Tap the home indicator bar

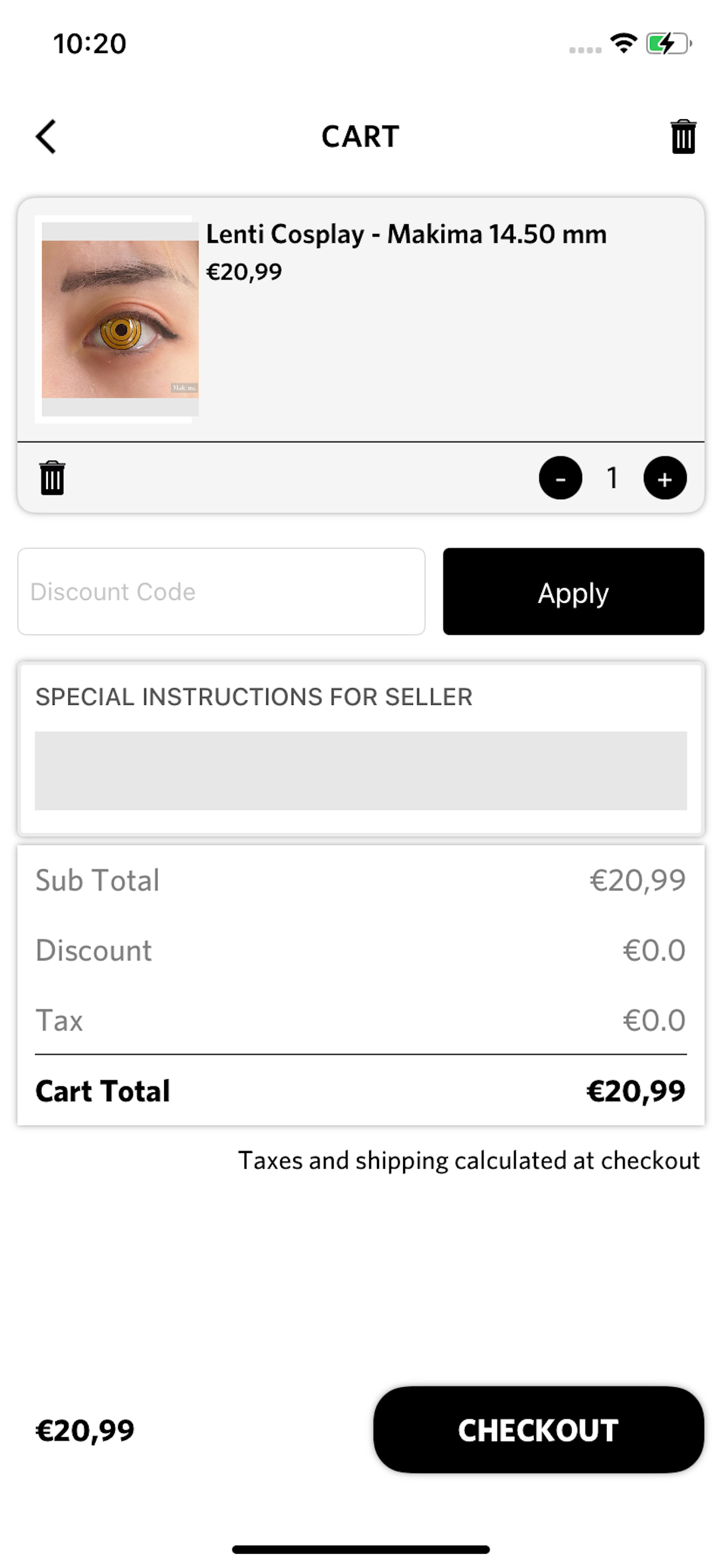click(x=360, y=1549)
